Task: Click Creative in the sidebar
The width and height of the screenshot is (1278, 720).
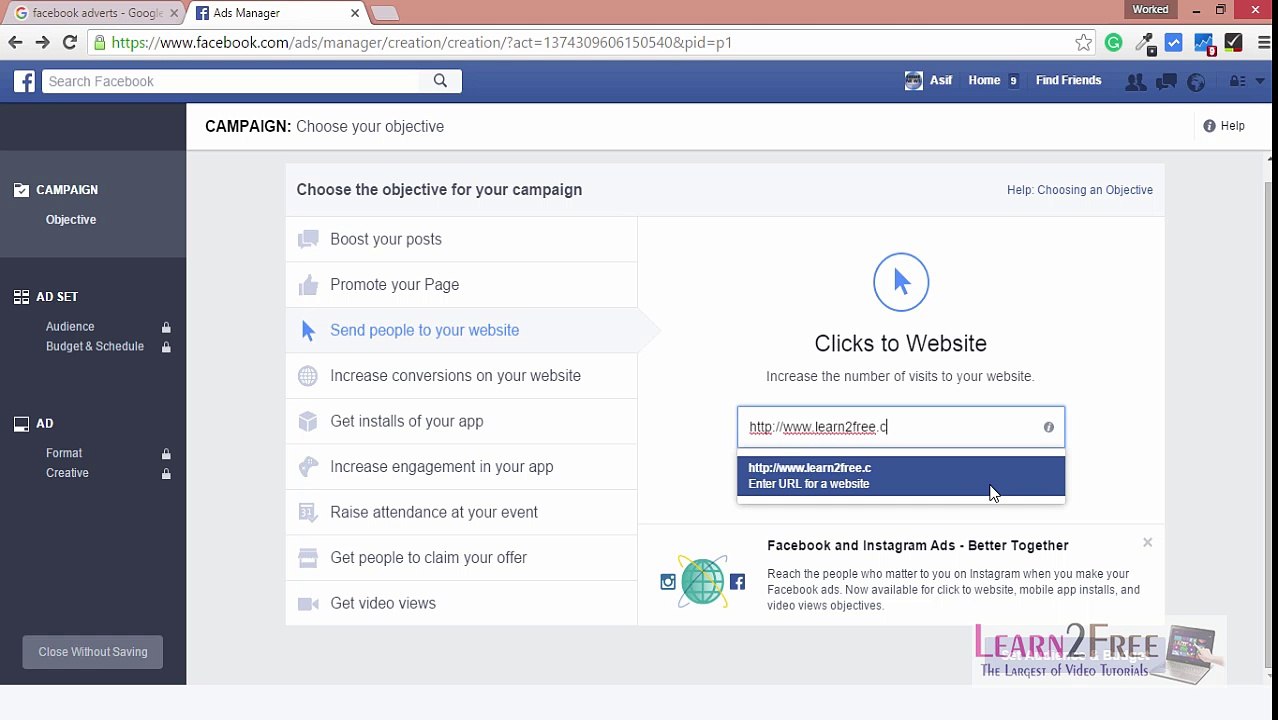Action: tap(67, 474)
